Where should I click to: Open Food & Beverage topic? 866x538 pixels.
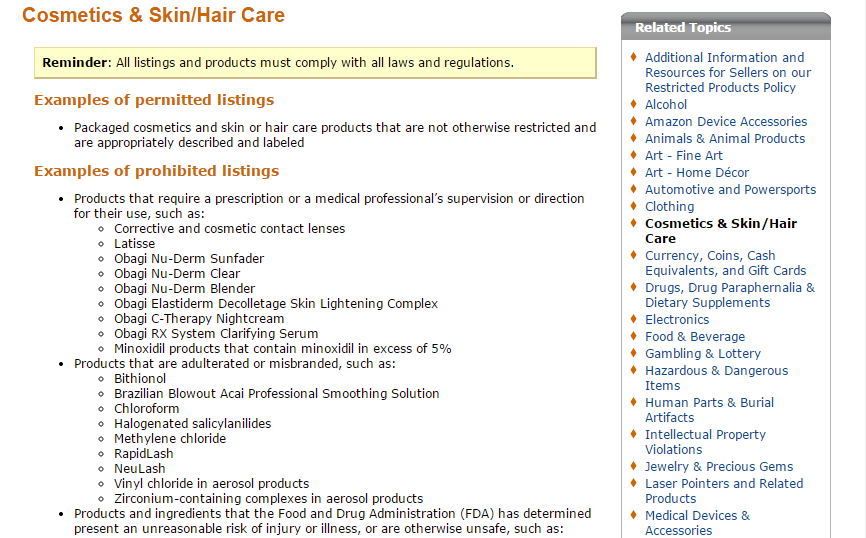(x=695, y=337)
